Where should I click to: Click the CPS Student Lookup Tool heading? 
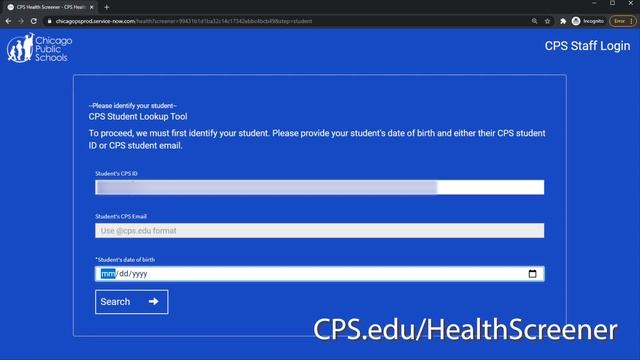point(138,116)
